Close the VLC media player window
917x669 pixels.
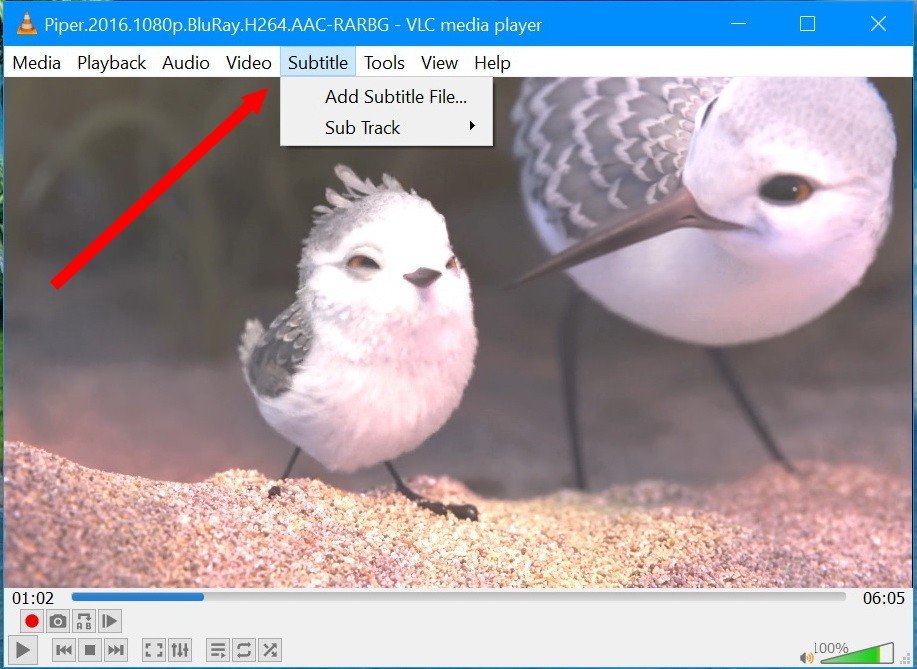(x=878, y=24)
